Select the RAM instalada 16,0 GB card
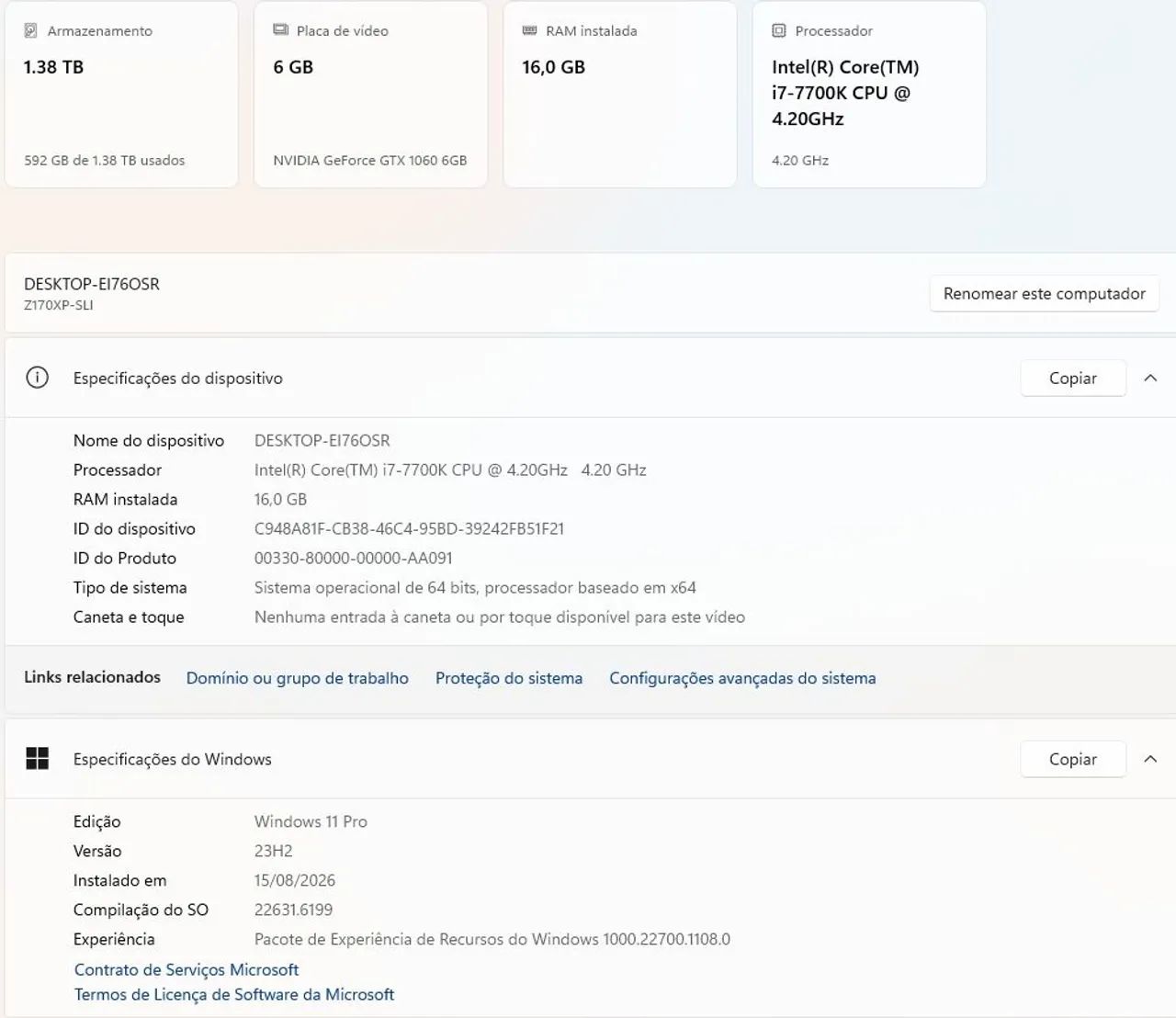1176x1018 pixels. click(x=620, y=94)
